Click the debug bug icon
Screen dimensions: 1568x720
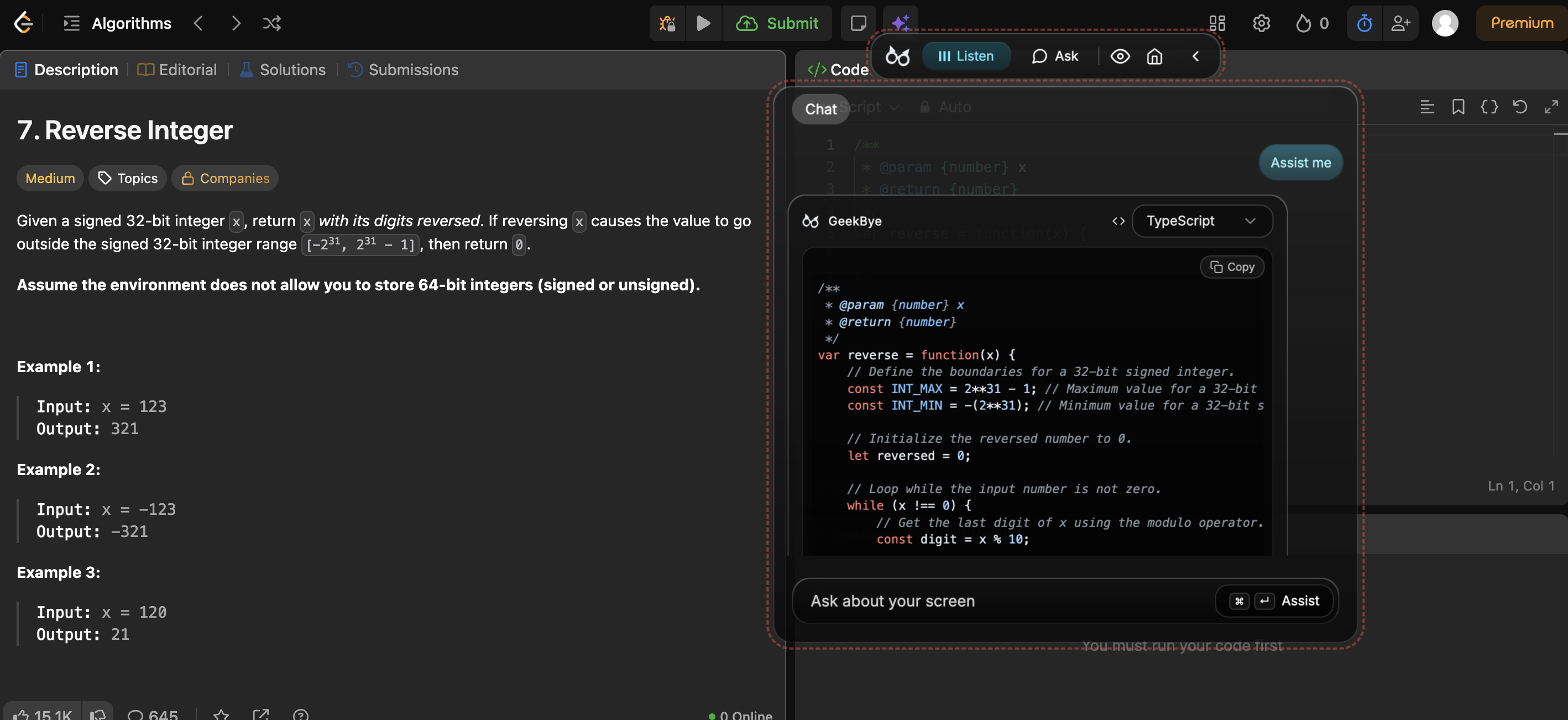(667, 23)
